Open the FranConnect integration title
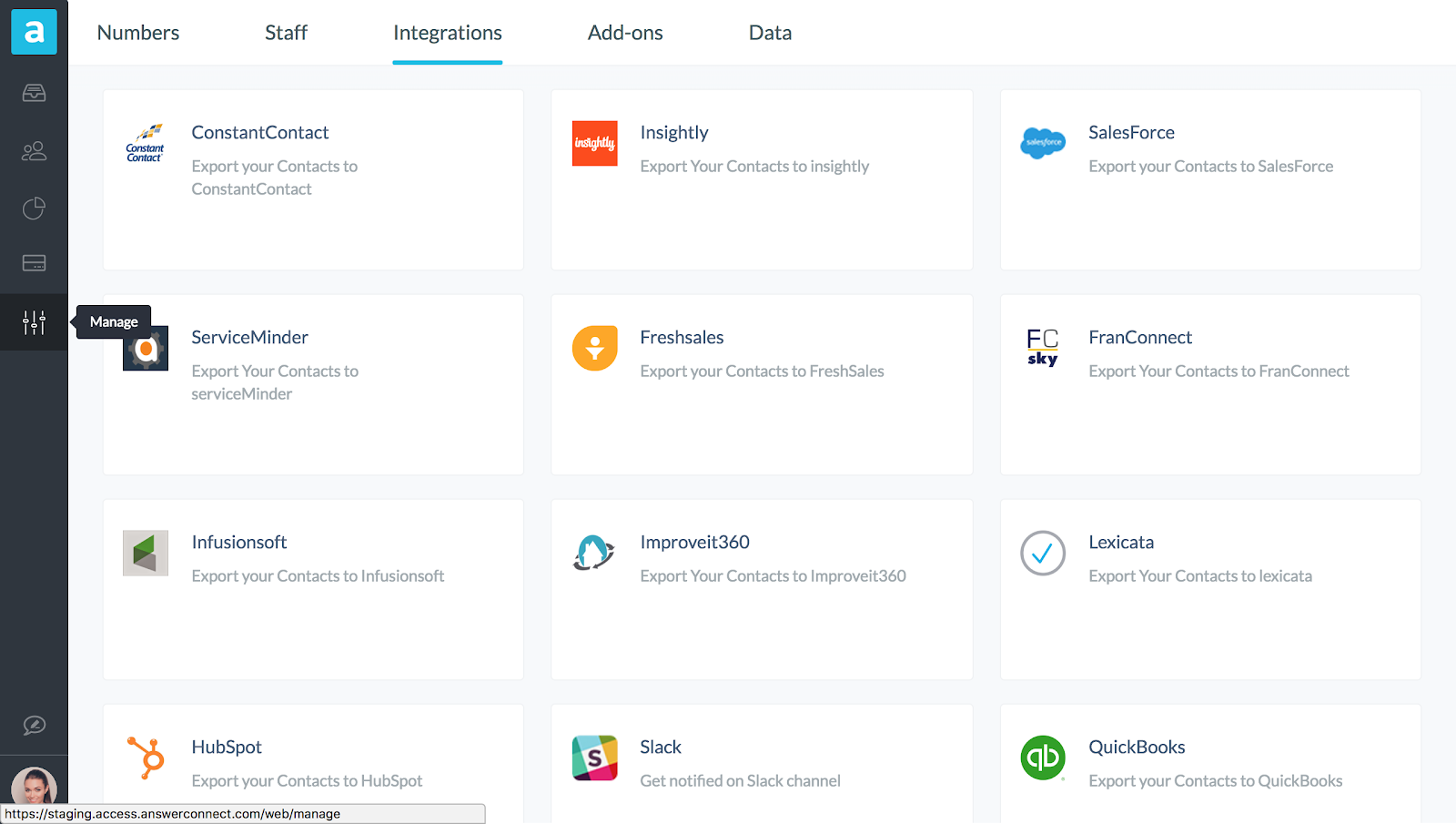1456x824 pixels. coord(1140,338)
